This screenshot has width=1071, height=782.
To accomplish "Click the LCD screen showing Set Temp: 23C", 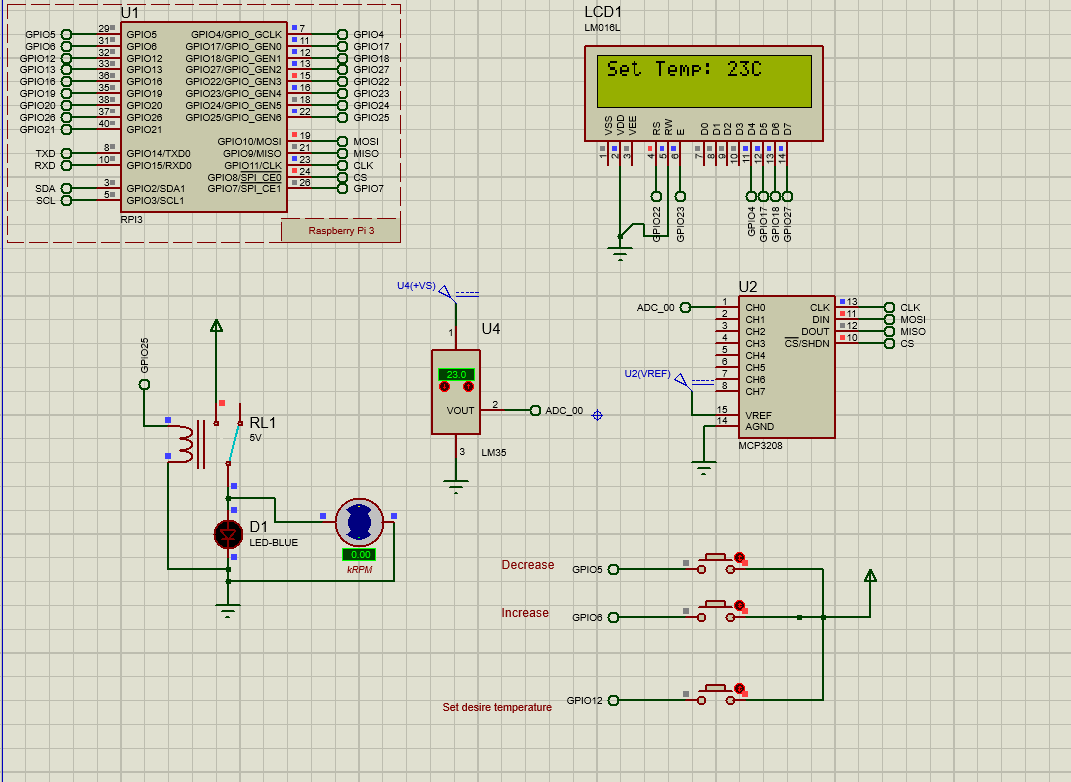I will click(x=704, y=81).
